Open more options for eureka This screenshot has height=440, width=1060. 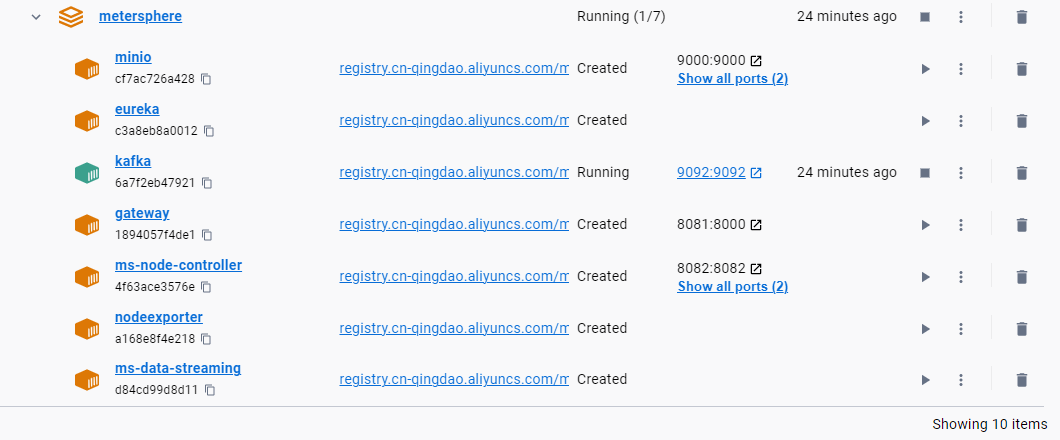(x=961, y=121)
